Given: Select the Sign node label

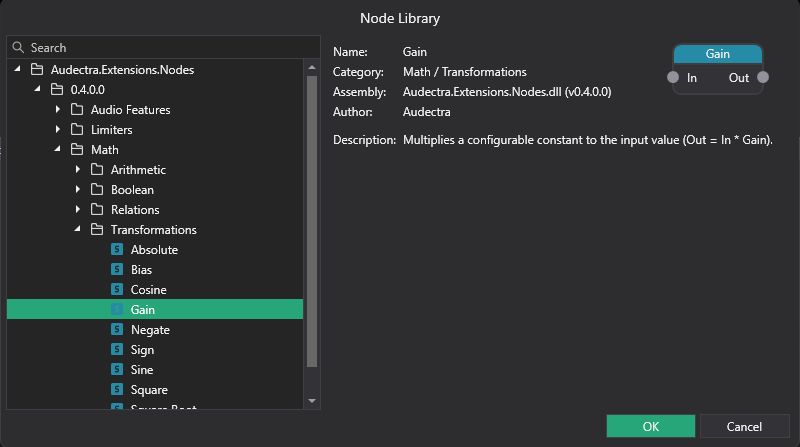Looking at the screenshot, I should [x=142, y=350].
